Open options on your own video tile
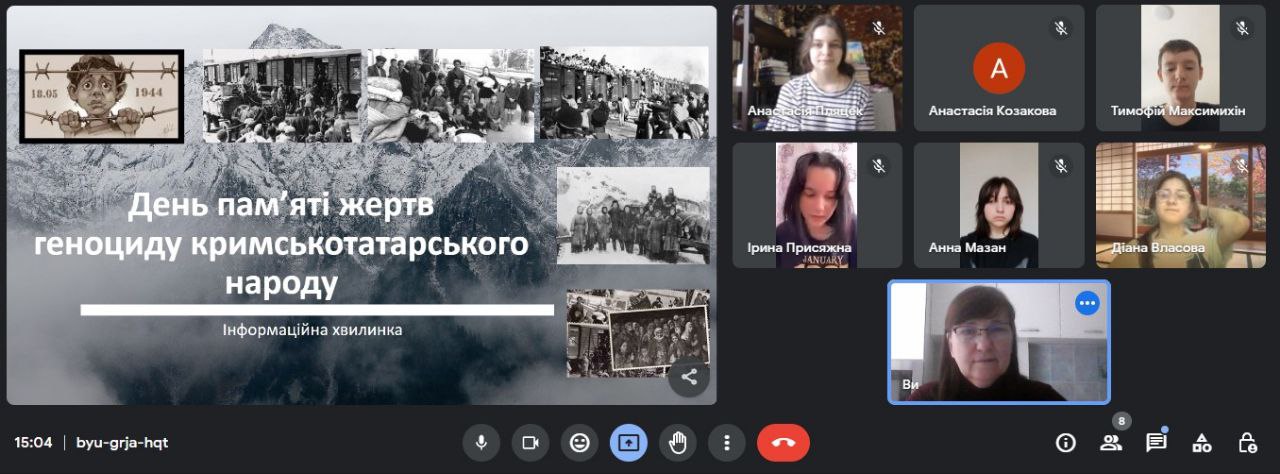Image resolution: width=1280 pixels, height=474 pixels. [x=1086, y=303]
